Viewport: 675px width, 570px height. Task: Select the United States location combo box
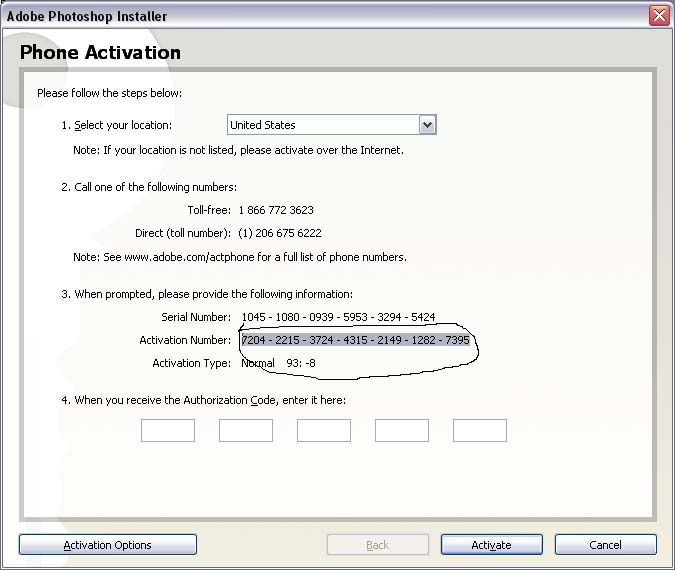(331, 125)
